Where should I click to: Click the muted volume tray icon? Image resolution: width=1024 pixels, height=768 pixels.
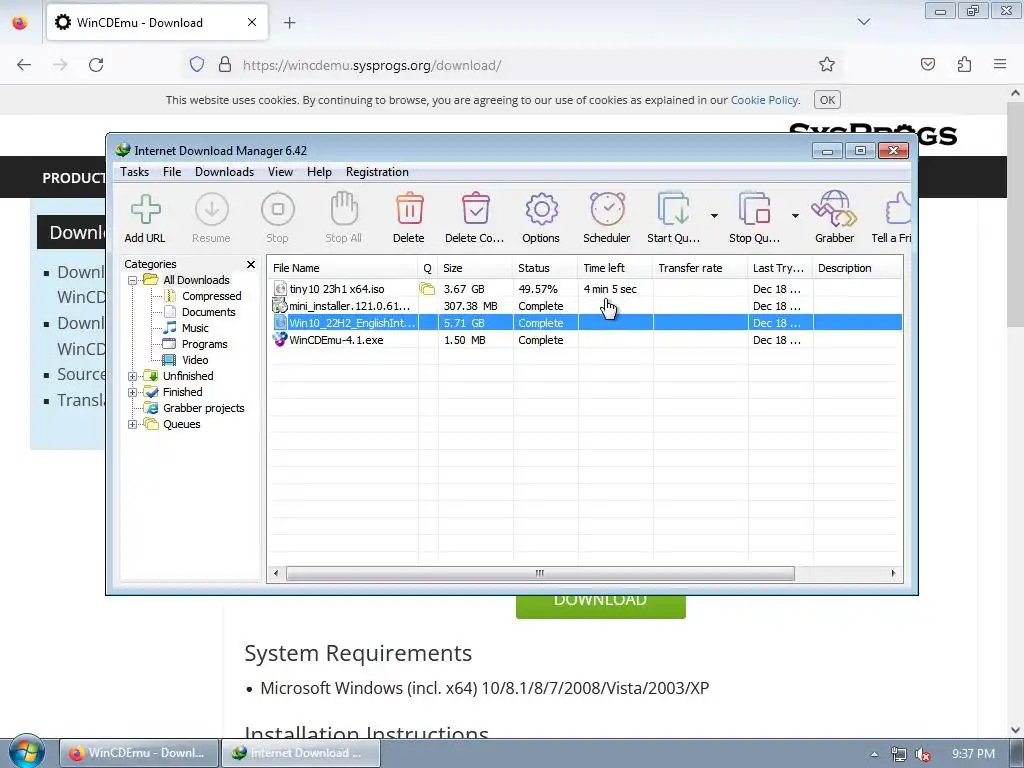point(923,754)
